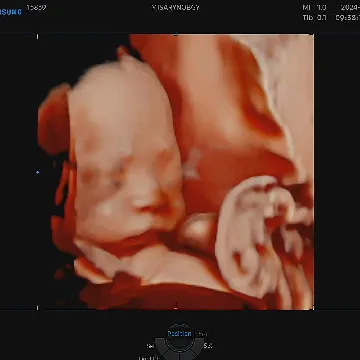This screenshot has height=360, width=360.
Task: Click the blue side marker left of image
Action: click(37, 172)
